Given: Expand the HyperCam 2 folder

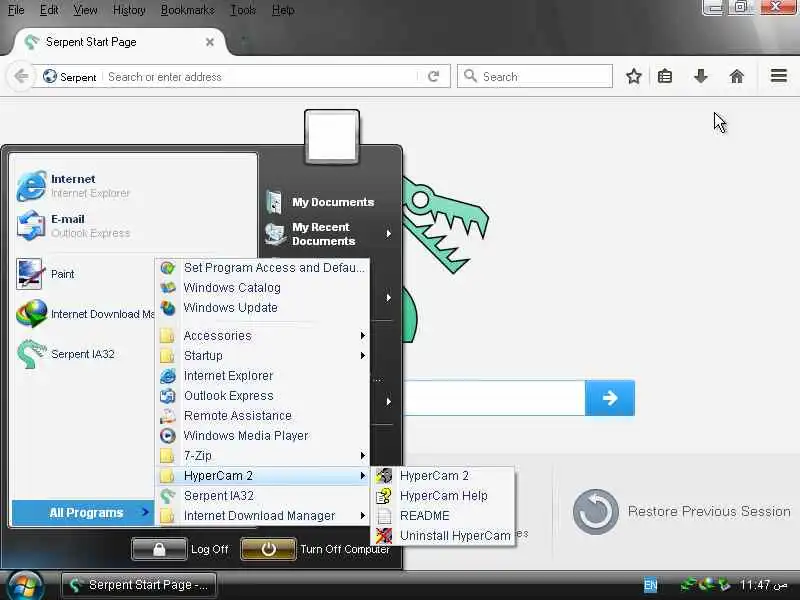Looking at the screenshot, I should (263, 476).
